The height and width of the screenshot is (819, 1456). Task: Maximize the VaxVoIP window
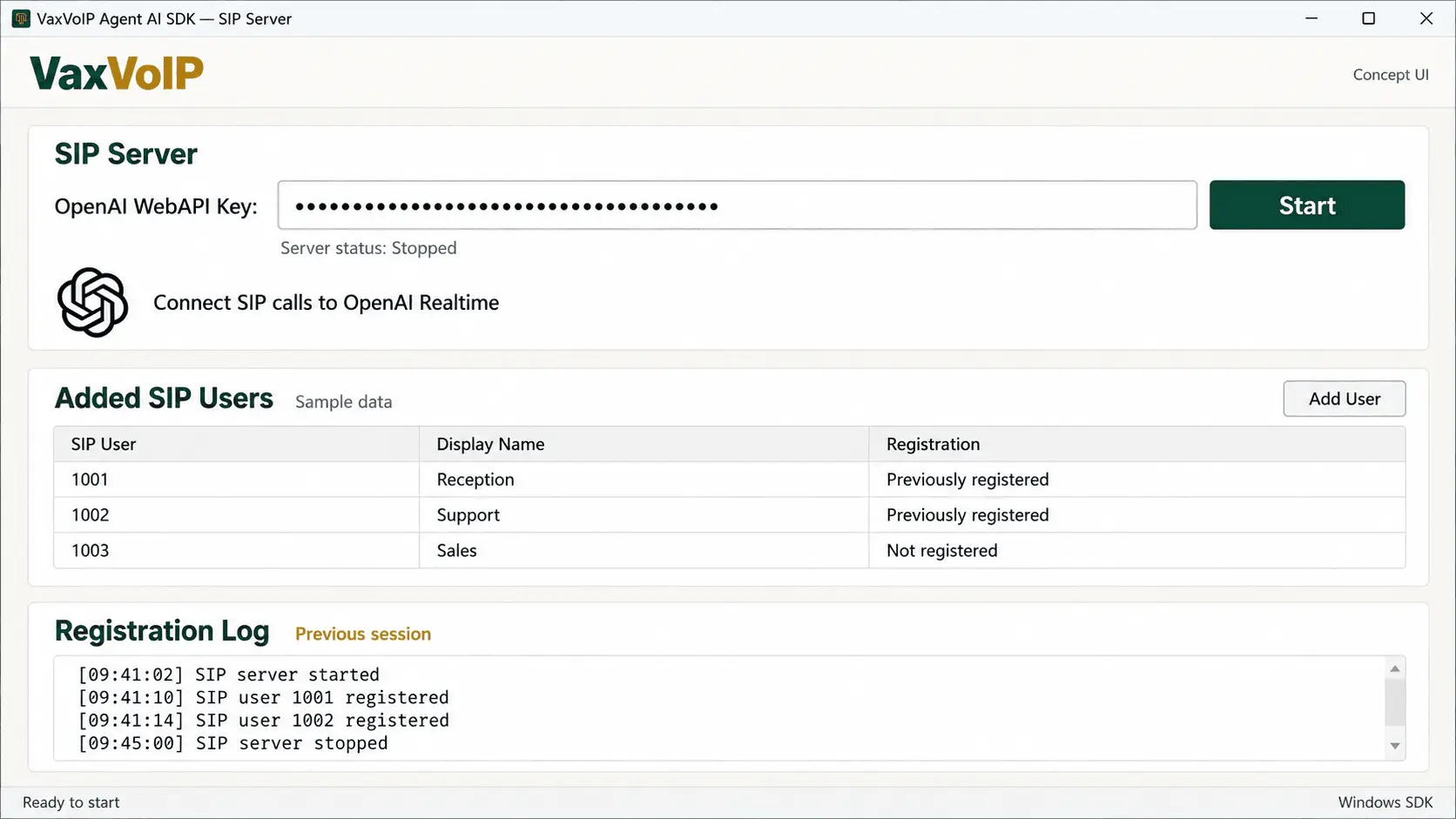click(x=1369, y=18)
